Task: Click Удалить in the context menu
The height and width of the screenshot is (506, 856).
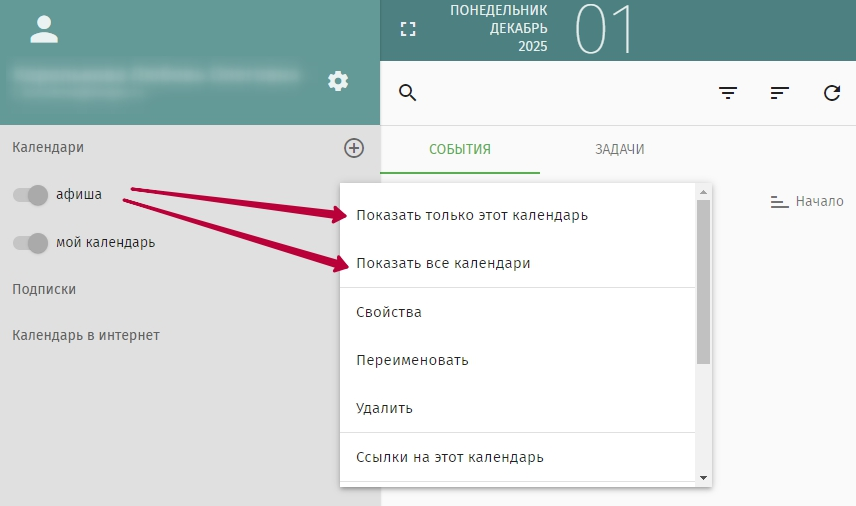Action: 385,408
